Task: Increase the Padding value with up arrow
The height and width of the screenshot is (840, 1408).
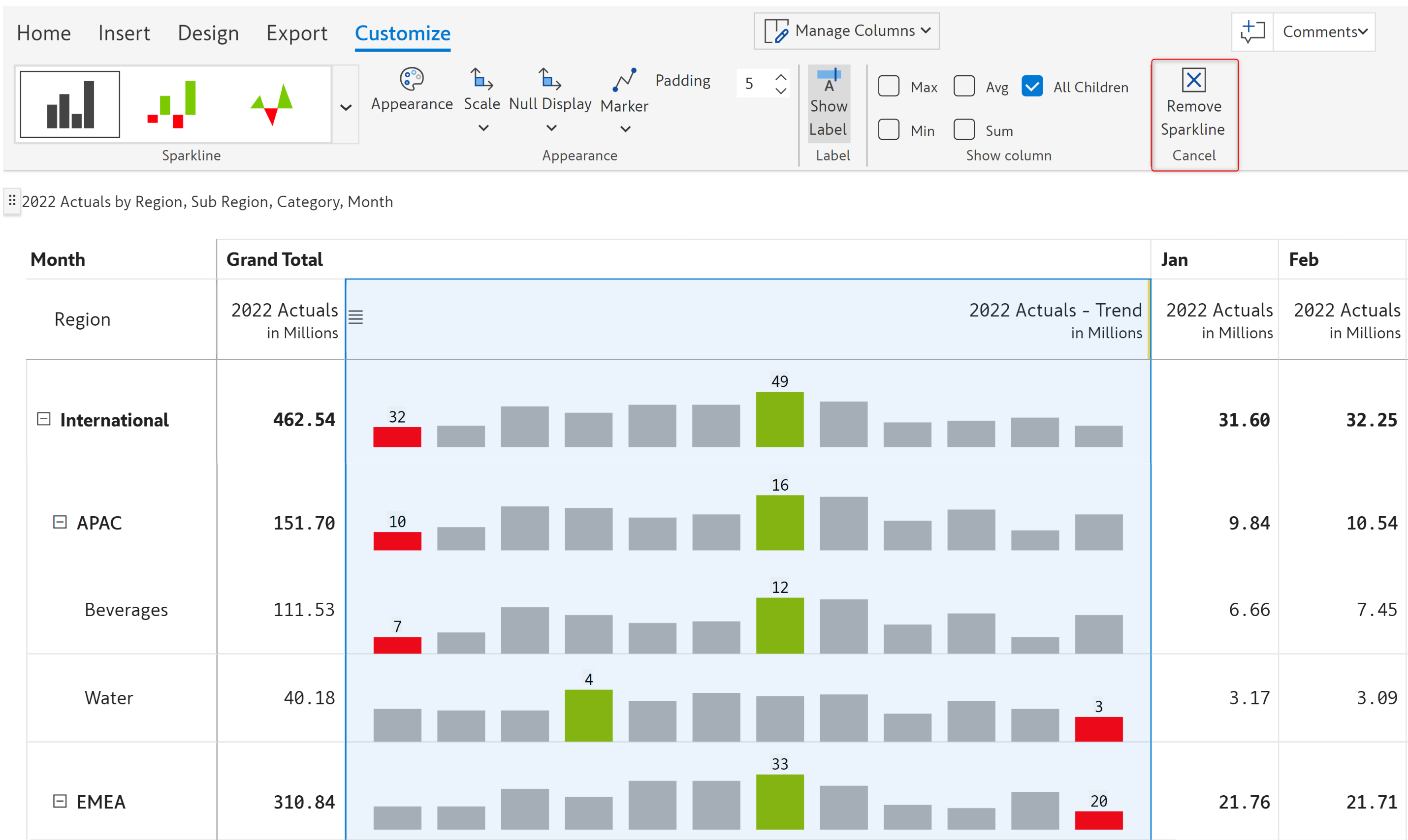Action: [781, 77]
